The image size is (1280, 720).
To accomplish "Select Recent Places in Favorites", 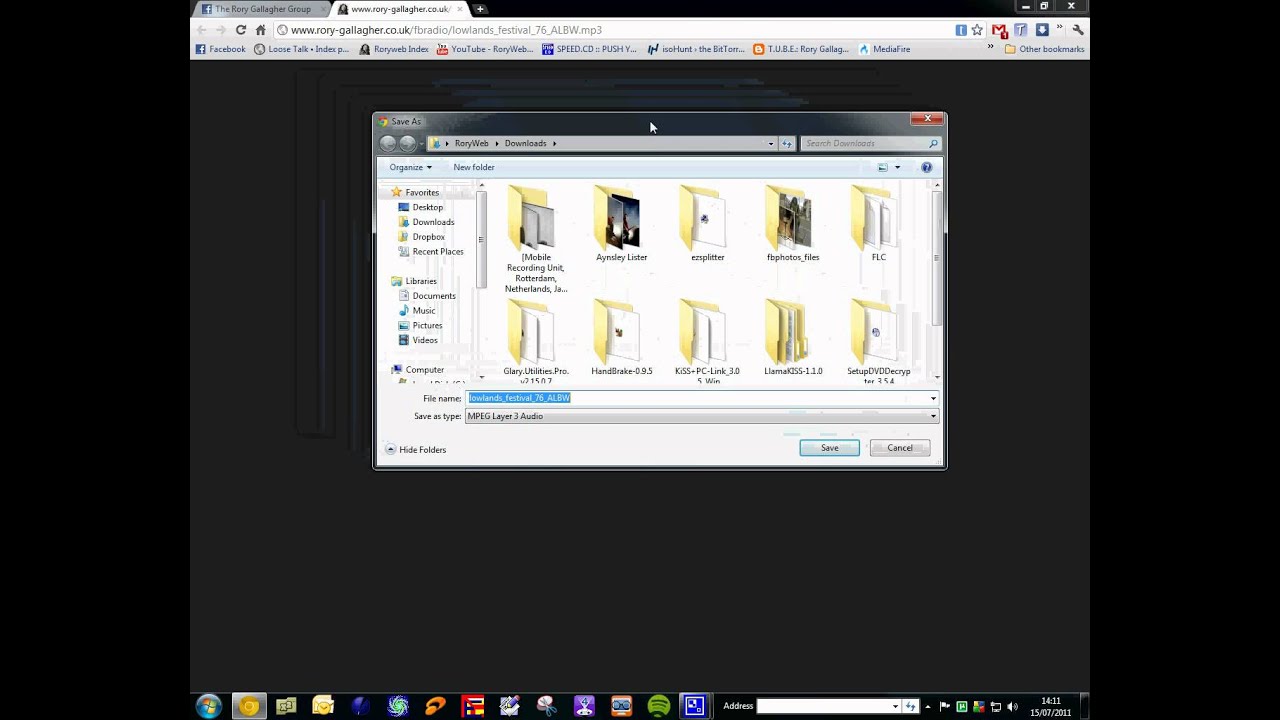I will [430, 252].
